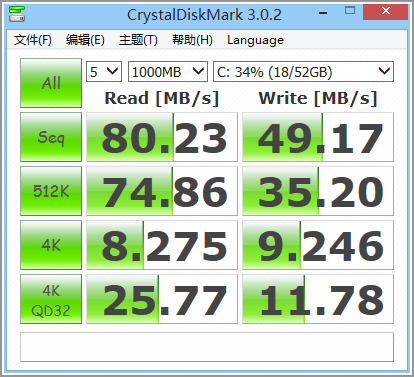Click the Read [MB/s] column header
Viewport: 414px width, 377px height.
tap(162, 98)
